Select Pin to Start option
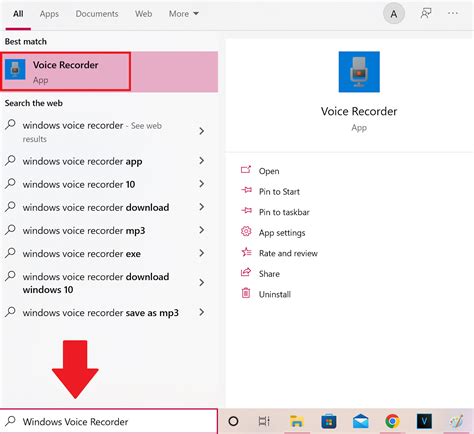Viewport: 474px width, 434px height. 279,192
